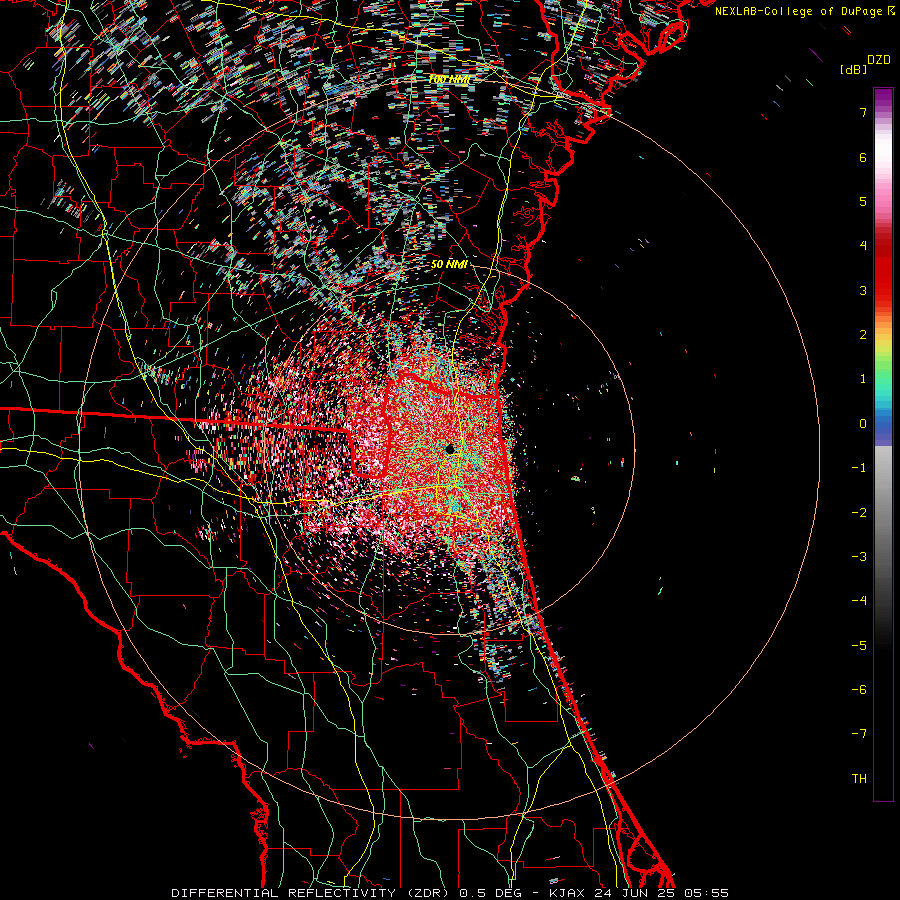Click the 4 label on color scale

[863, 246]
